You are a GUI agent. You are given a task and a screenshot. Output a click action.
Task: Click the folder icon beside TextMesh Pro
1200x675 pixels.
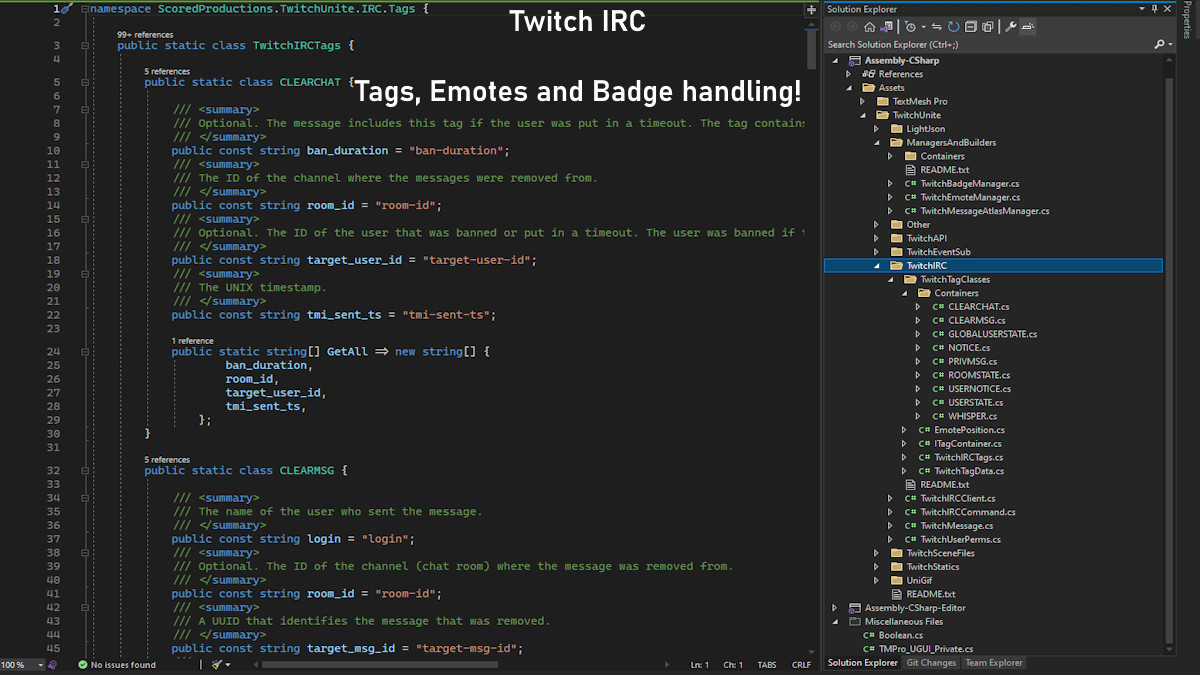tap(882, 101)
